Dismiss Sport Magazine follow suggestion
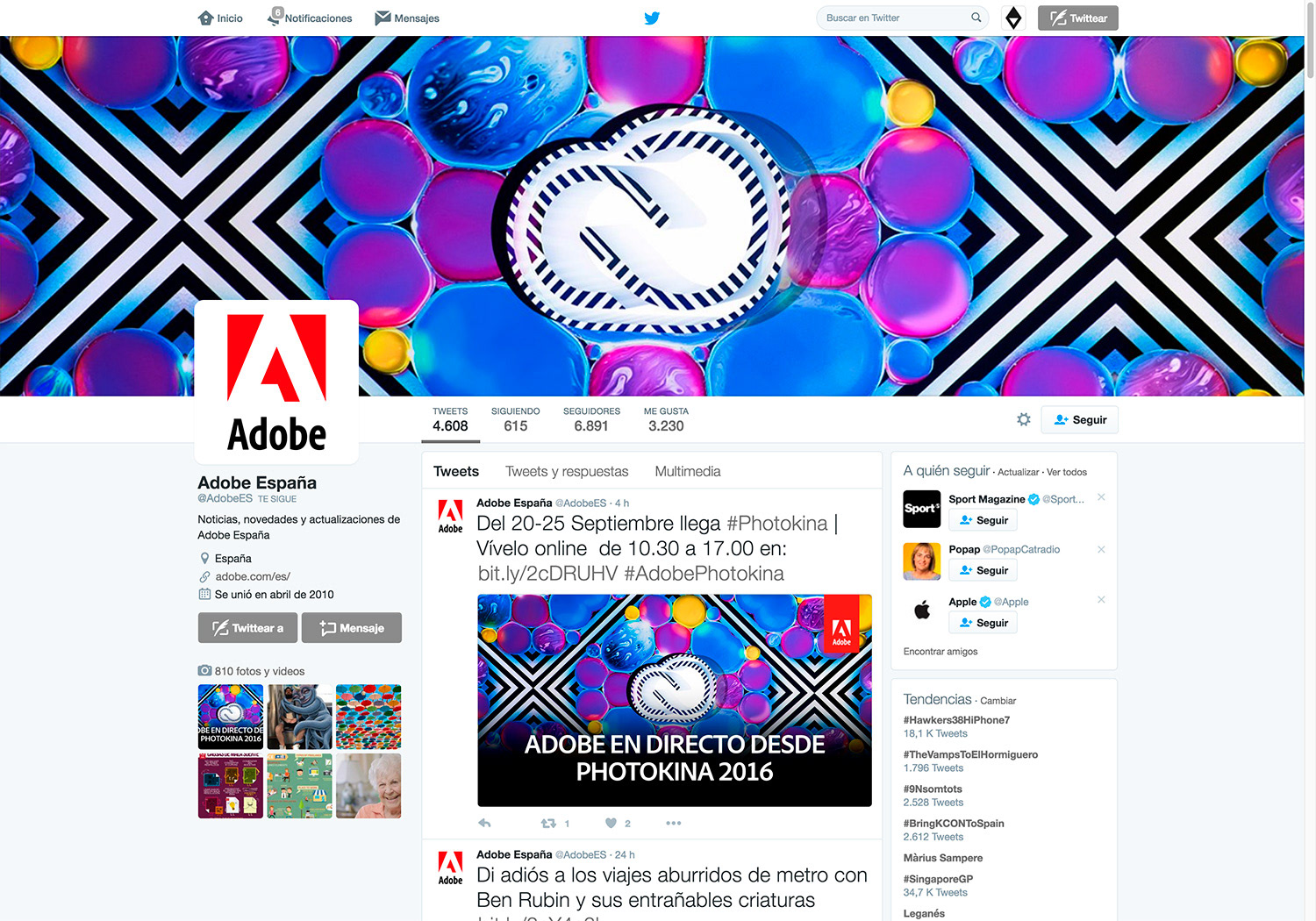 coord(1101,497)
